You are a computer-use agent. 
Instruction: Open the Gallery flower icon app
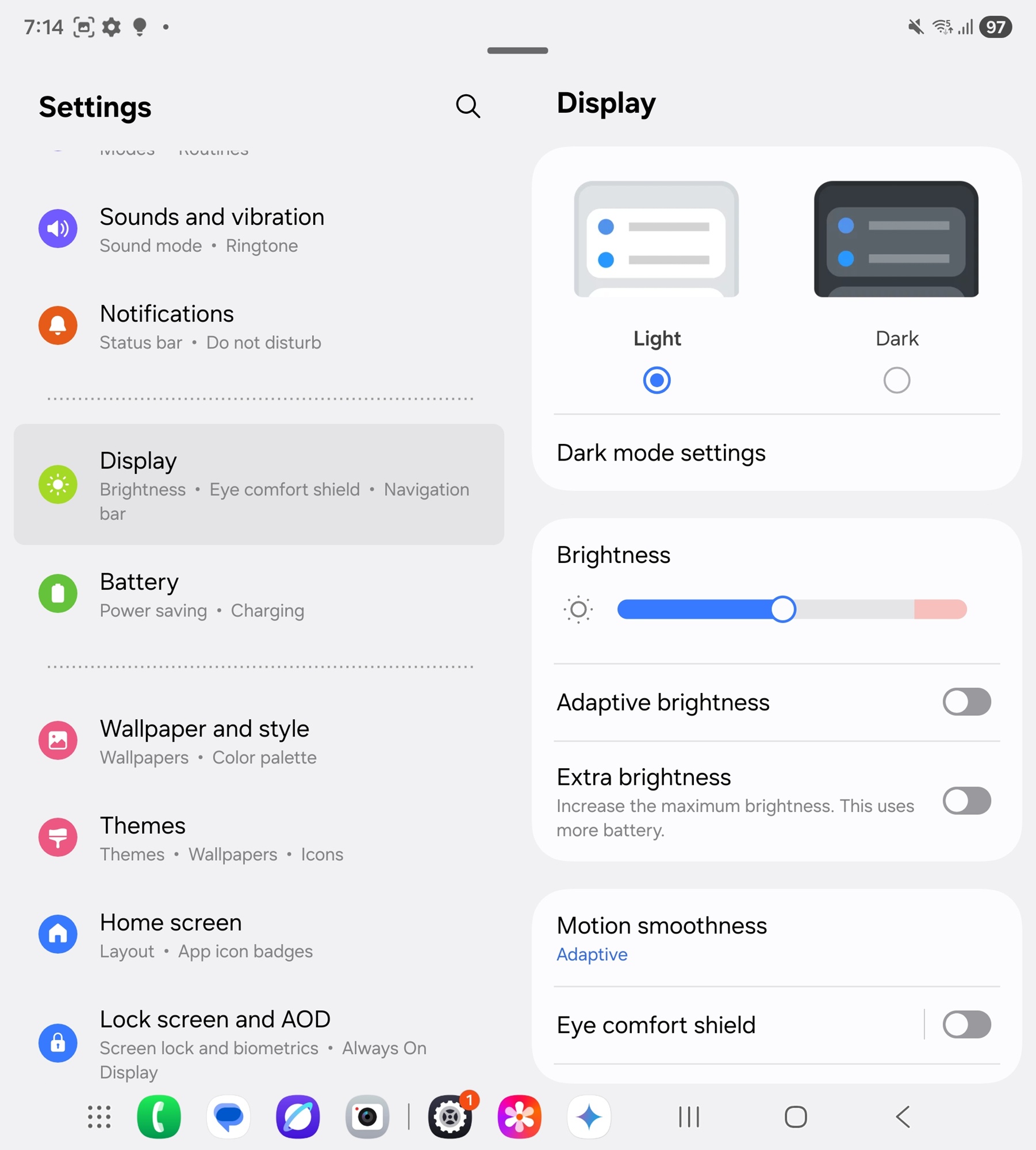tap(519, 1117)
